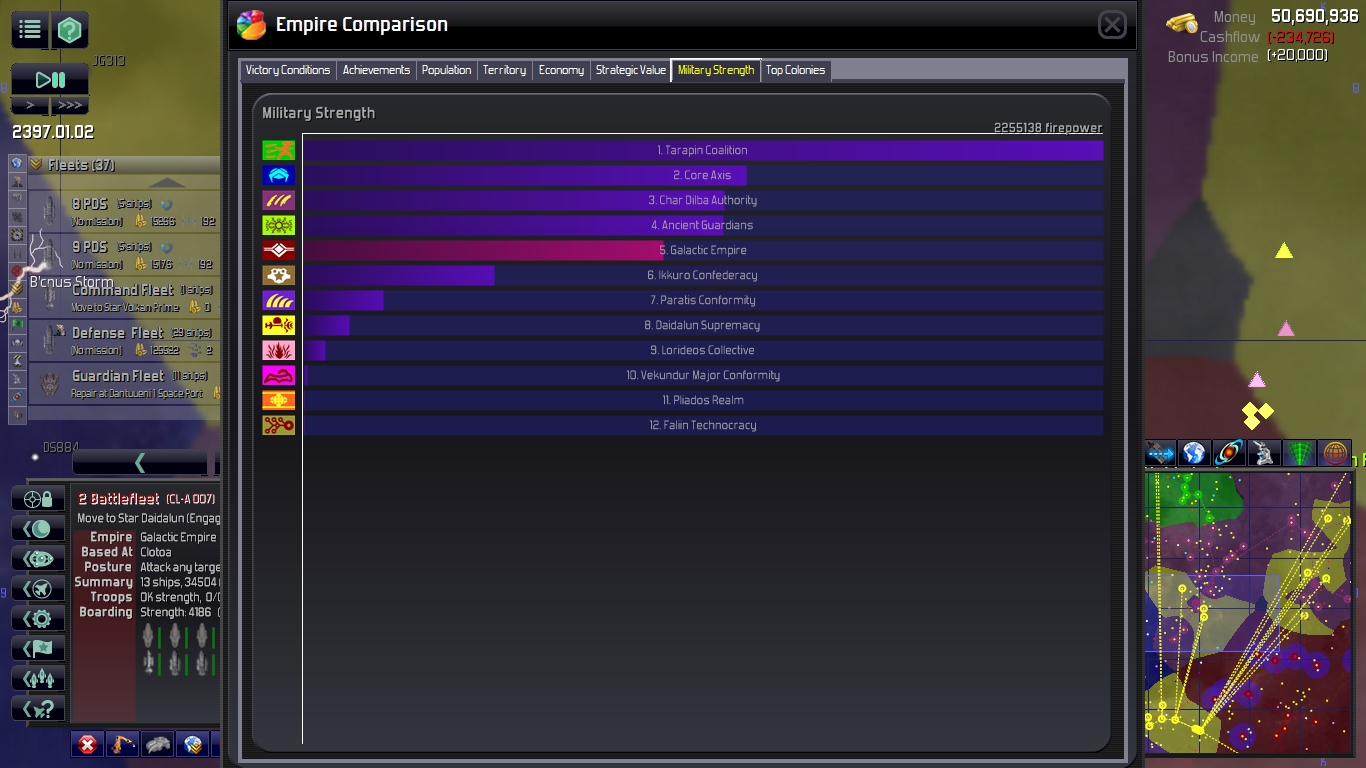Cycle to previous item with star flag button

(x=38, y=648)
